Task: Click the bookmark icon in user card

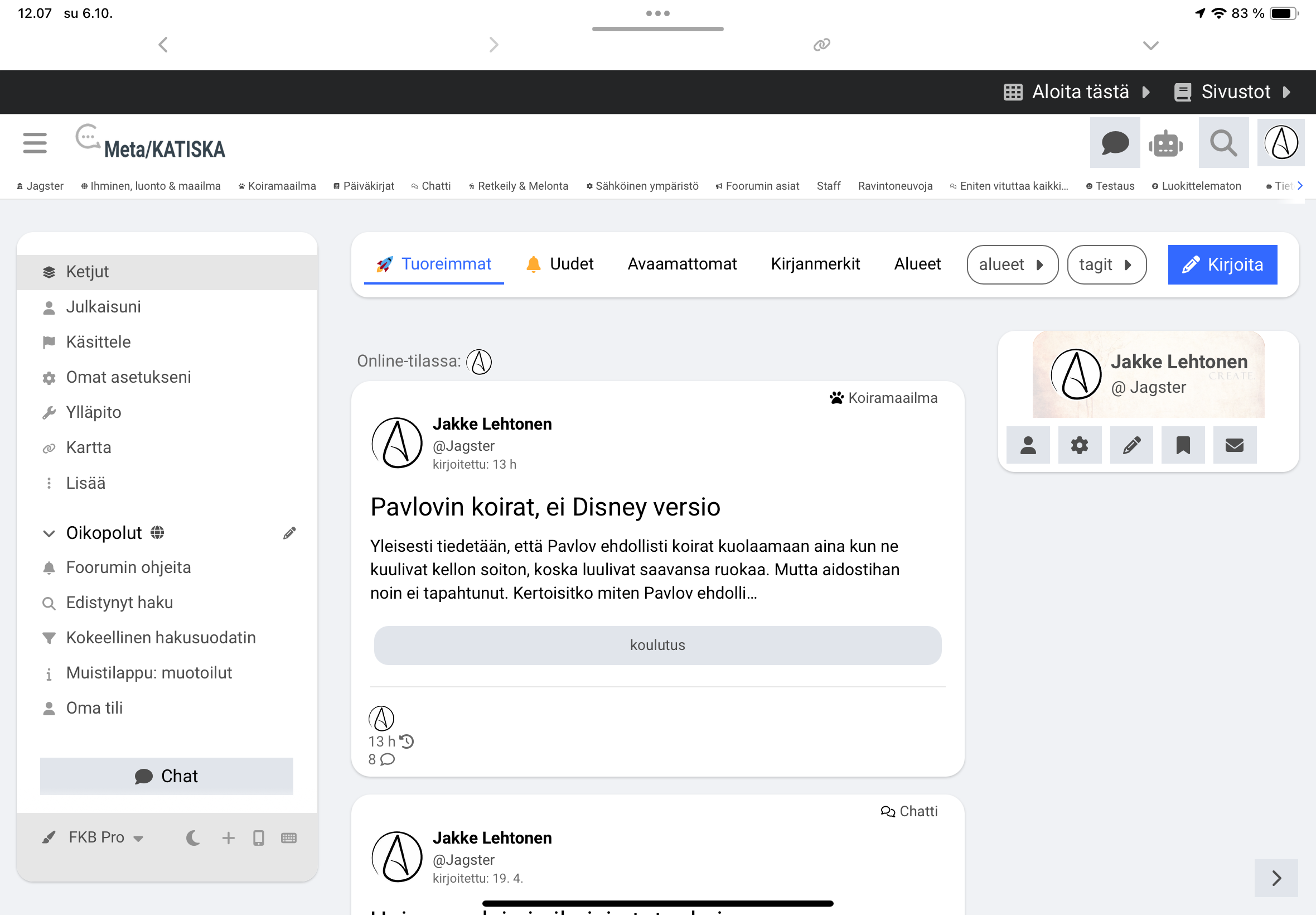Action: pos(1183,445)
